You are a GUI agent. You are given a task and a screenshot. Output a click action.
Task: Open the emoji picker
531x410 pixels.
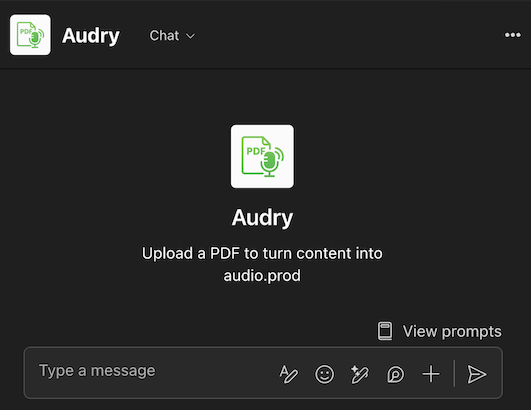click(324, 374)
